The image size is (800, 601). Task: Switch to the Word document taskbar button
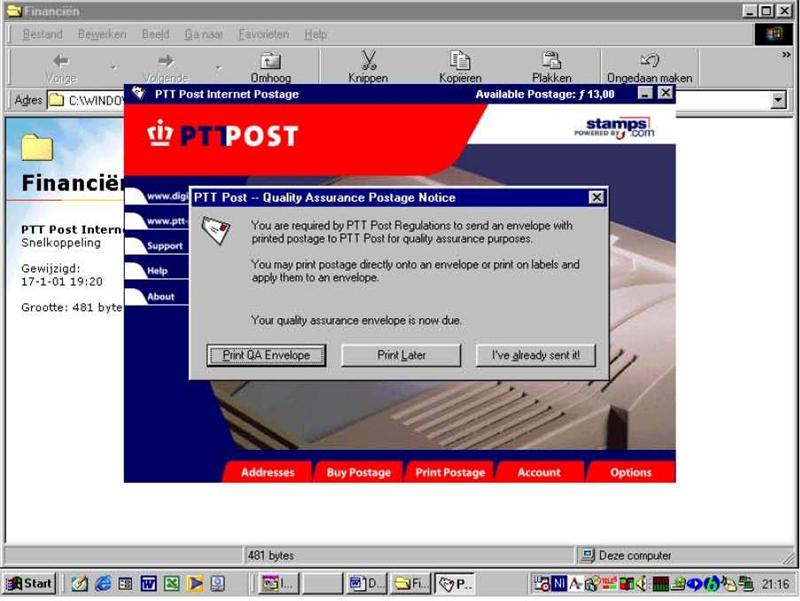[366, 584]
